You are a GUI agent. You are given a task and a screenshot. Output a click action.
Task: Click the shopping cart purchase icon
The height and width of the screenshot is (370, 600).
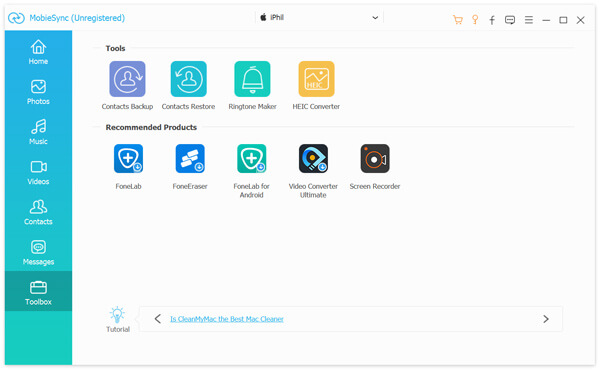(458, 20)
